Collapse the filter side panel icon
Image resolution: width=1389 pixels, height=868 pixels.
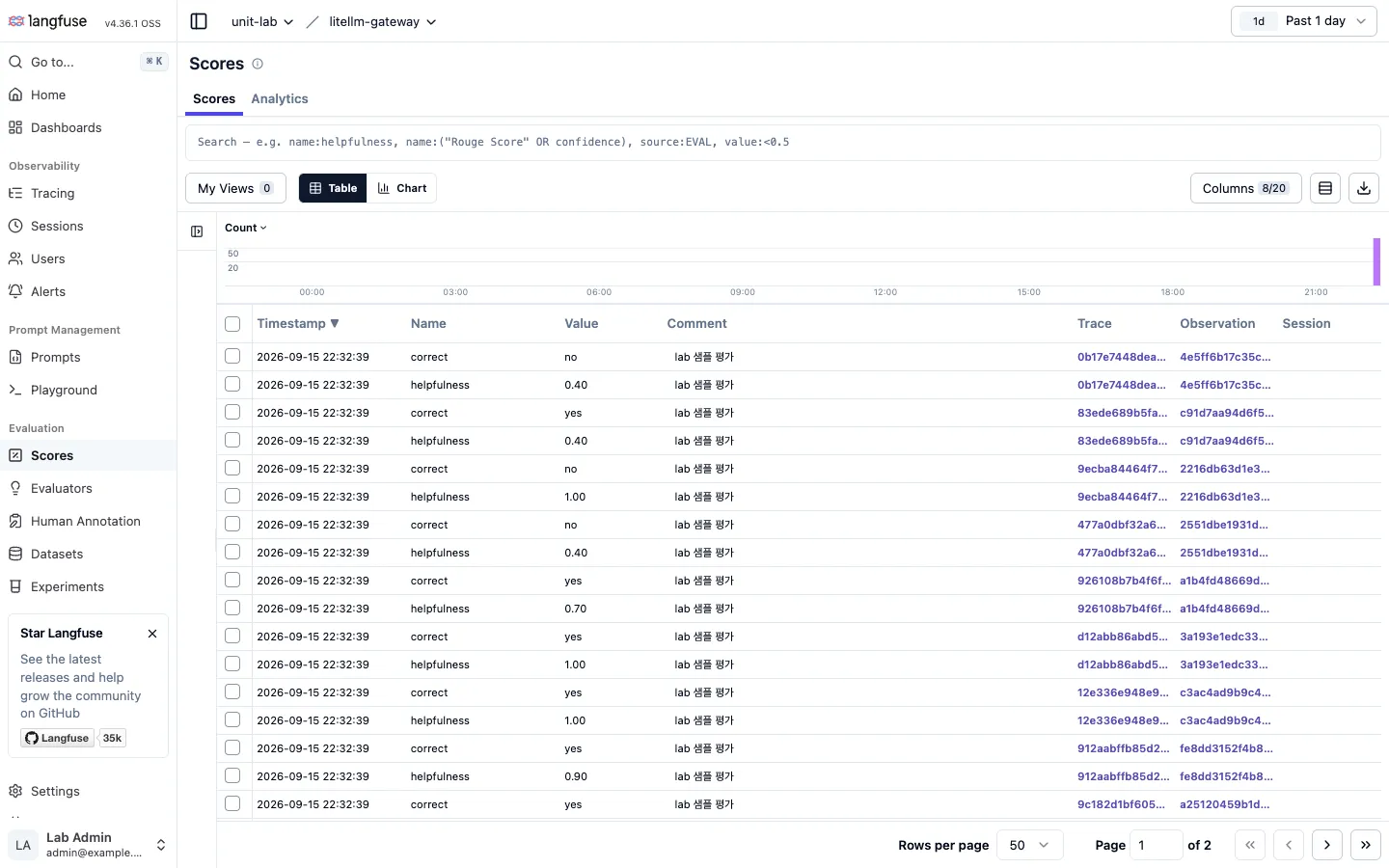coord(197,231)
